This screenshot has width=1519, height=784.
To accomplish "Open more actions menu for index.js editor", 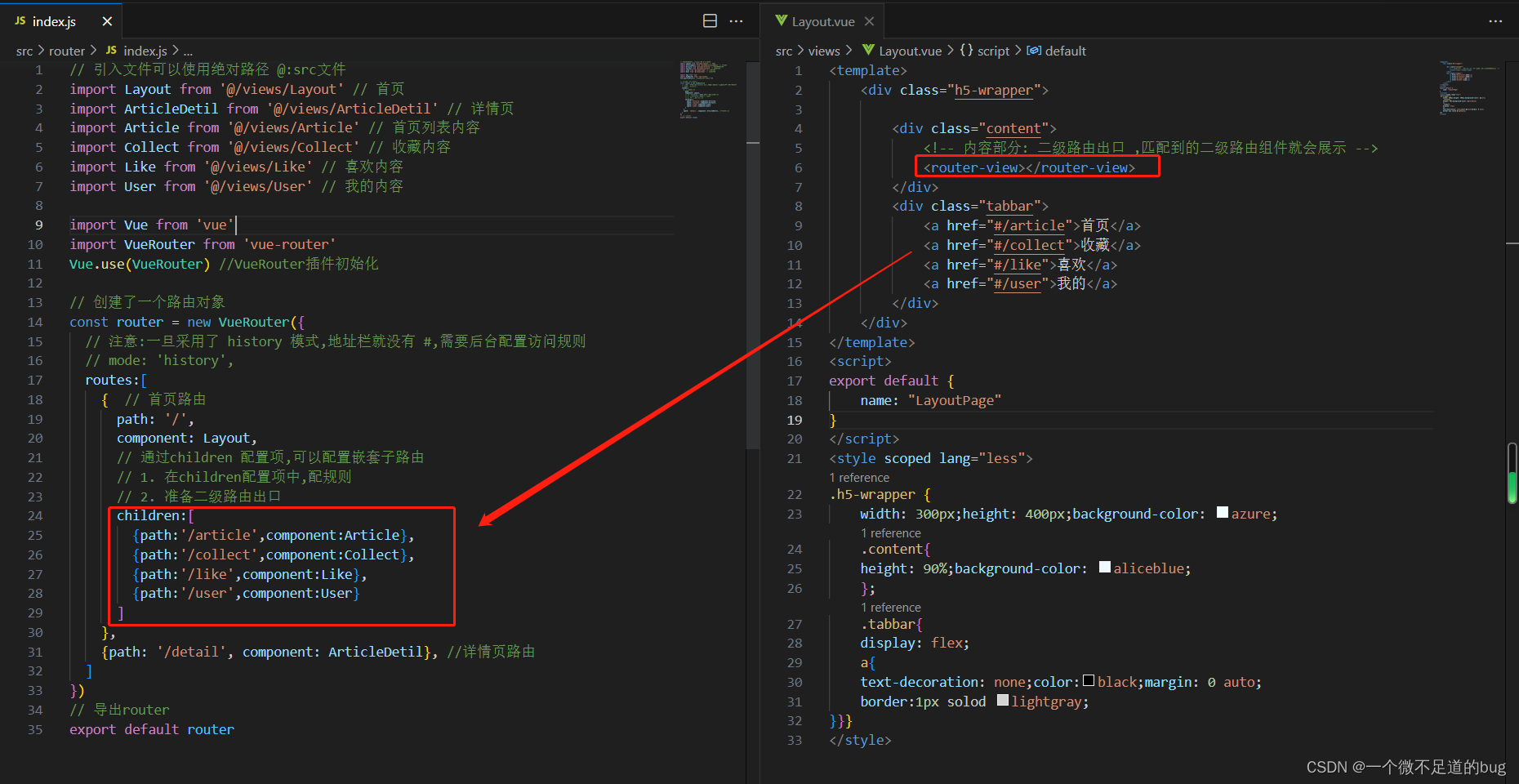I will tap(736, 21).
